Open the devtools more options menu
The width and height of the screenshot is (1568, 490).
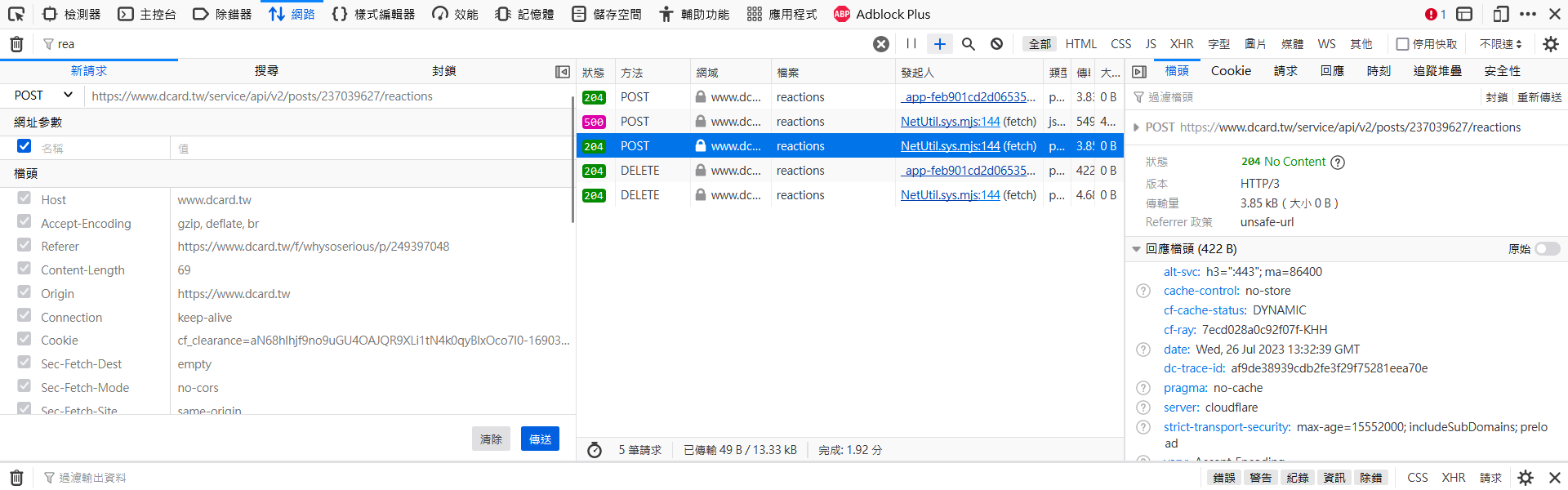1528,14
